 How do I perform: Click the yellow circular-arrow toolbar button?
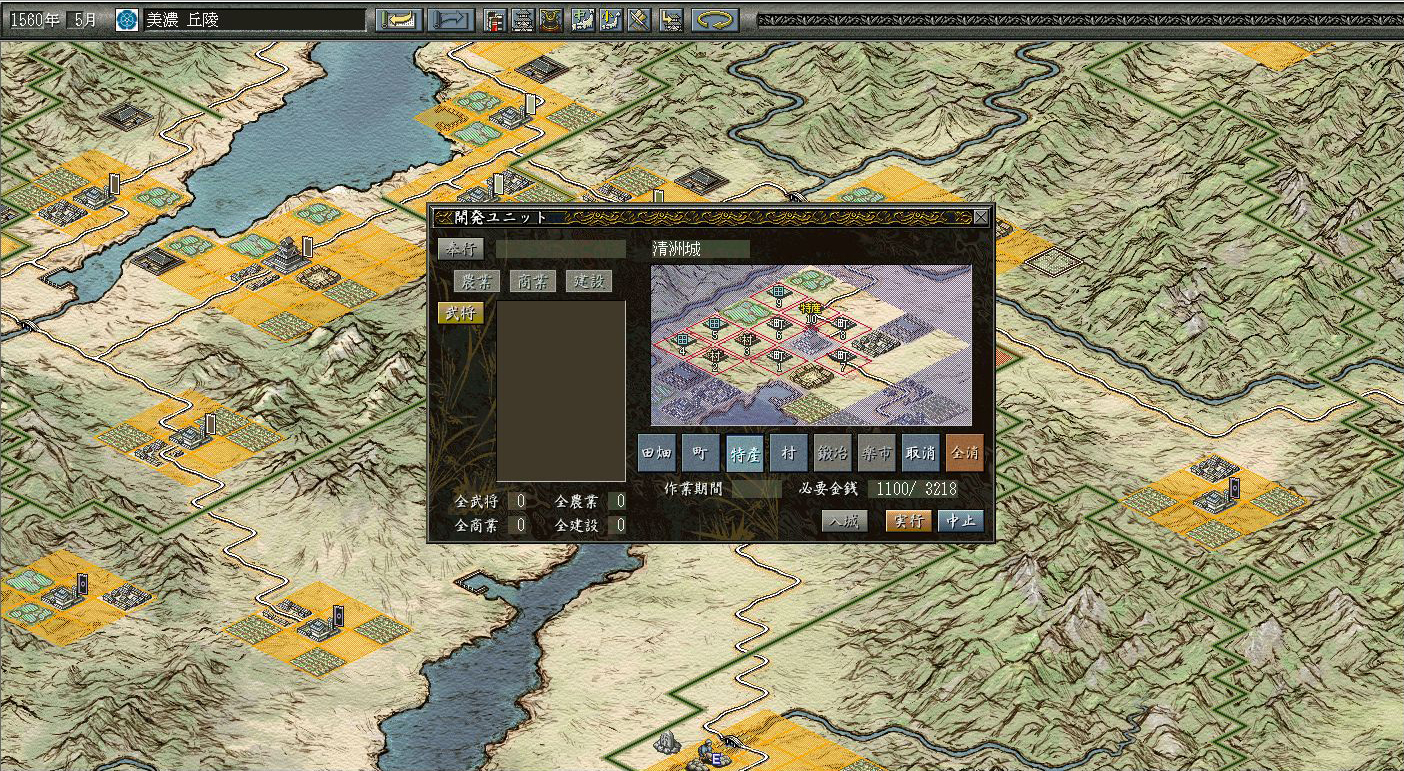[x=715, y=20]
